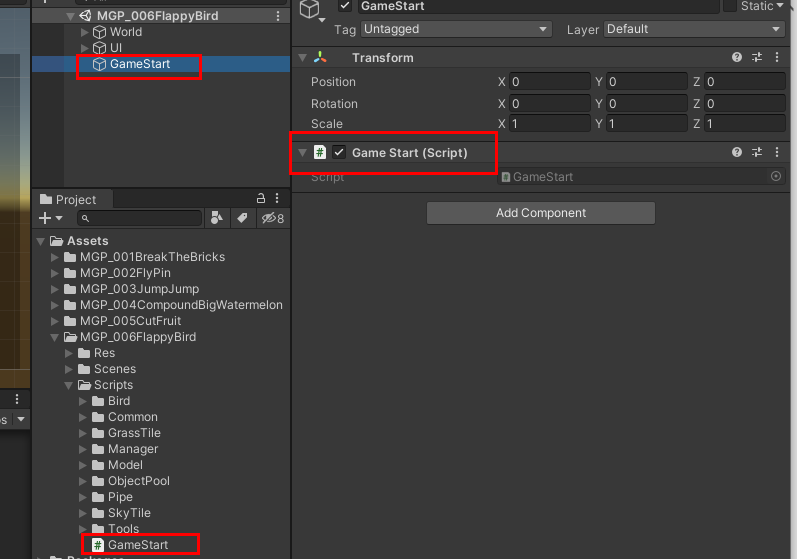Open Game Start script kebab menu
The width and height of the screenshot is (797, 559).
pos(777,152)
